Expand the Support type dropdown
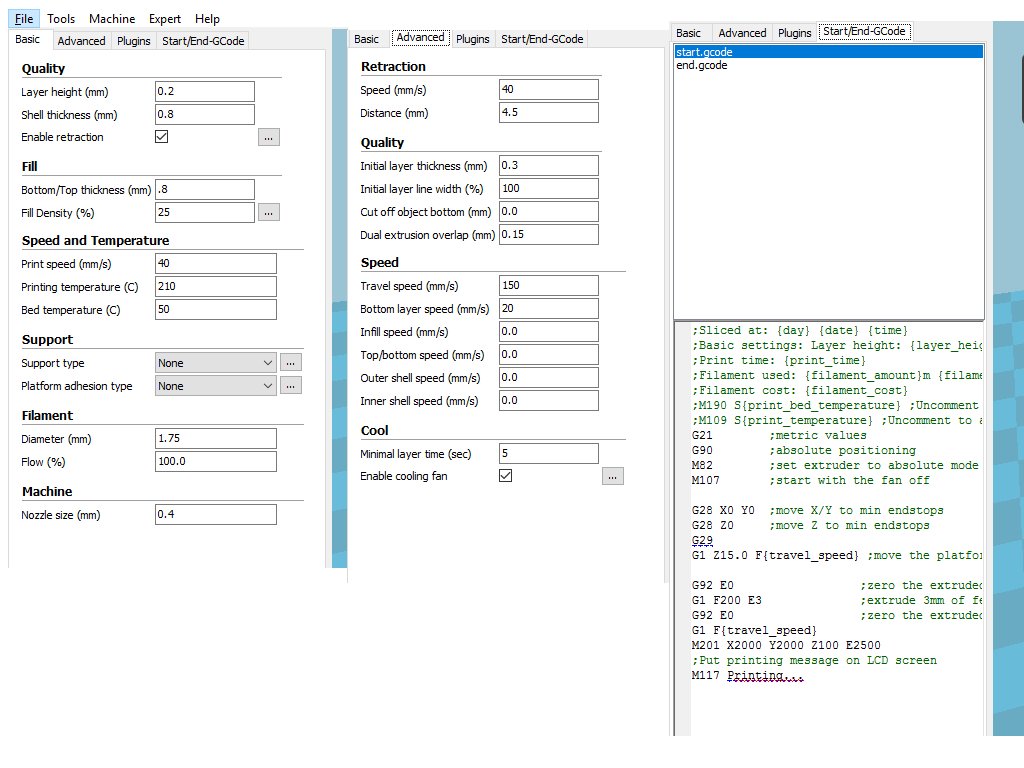Viewport: 1024px width, 768px height. tap(215, 363)
